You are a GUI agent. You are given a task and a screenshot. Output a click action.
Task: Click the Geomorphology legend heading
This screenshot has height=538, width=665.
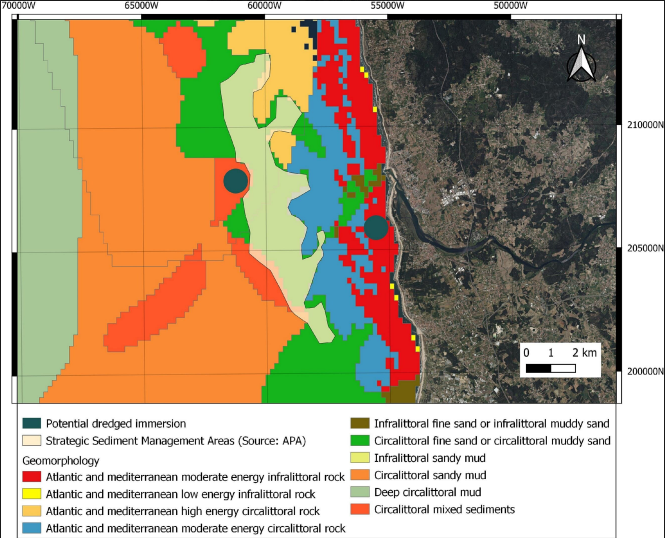pos(63,458)
